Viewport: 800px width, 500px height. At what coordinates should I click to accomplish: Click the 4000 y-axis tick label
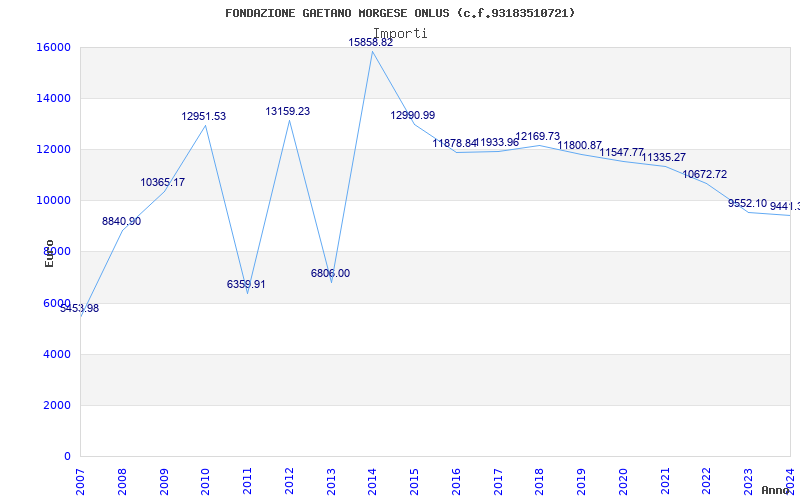pos(57,354)
